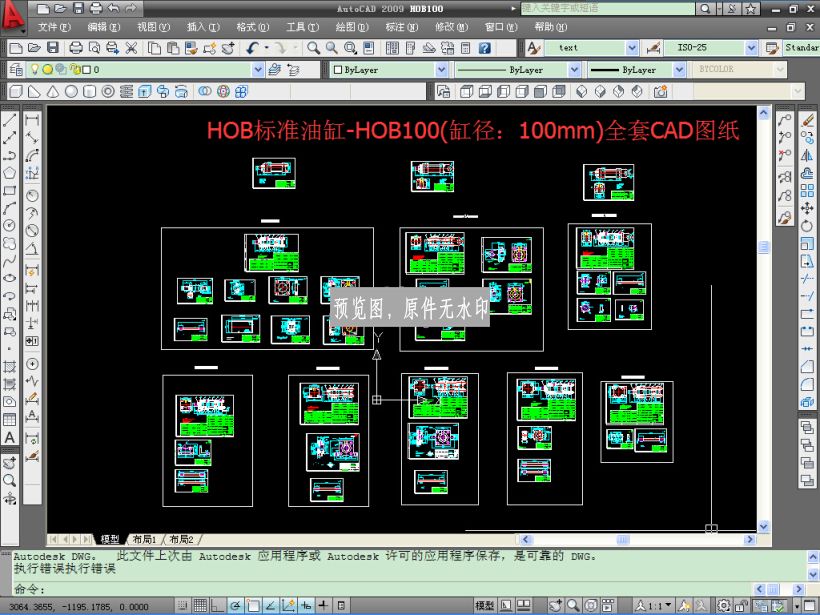Open the ByLayer color dropdown
The width and height of the screenshot is (820, 615).
point(441,70)
